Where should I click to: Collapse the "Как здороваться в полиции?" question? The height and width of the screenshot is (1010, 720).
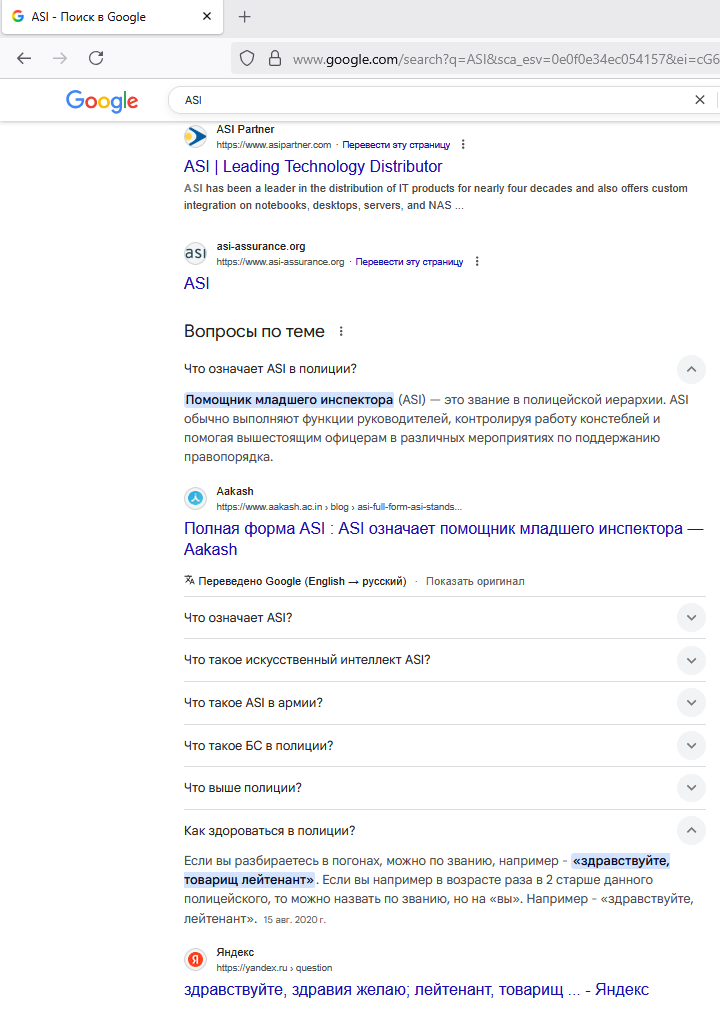coord(691,831)
